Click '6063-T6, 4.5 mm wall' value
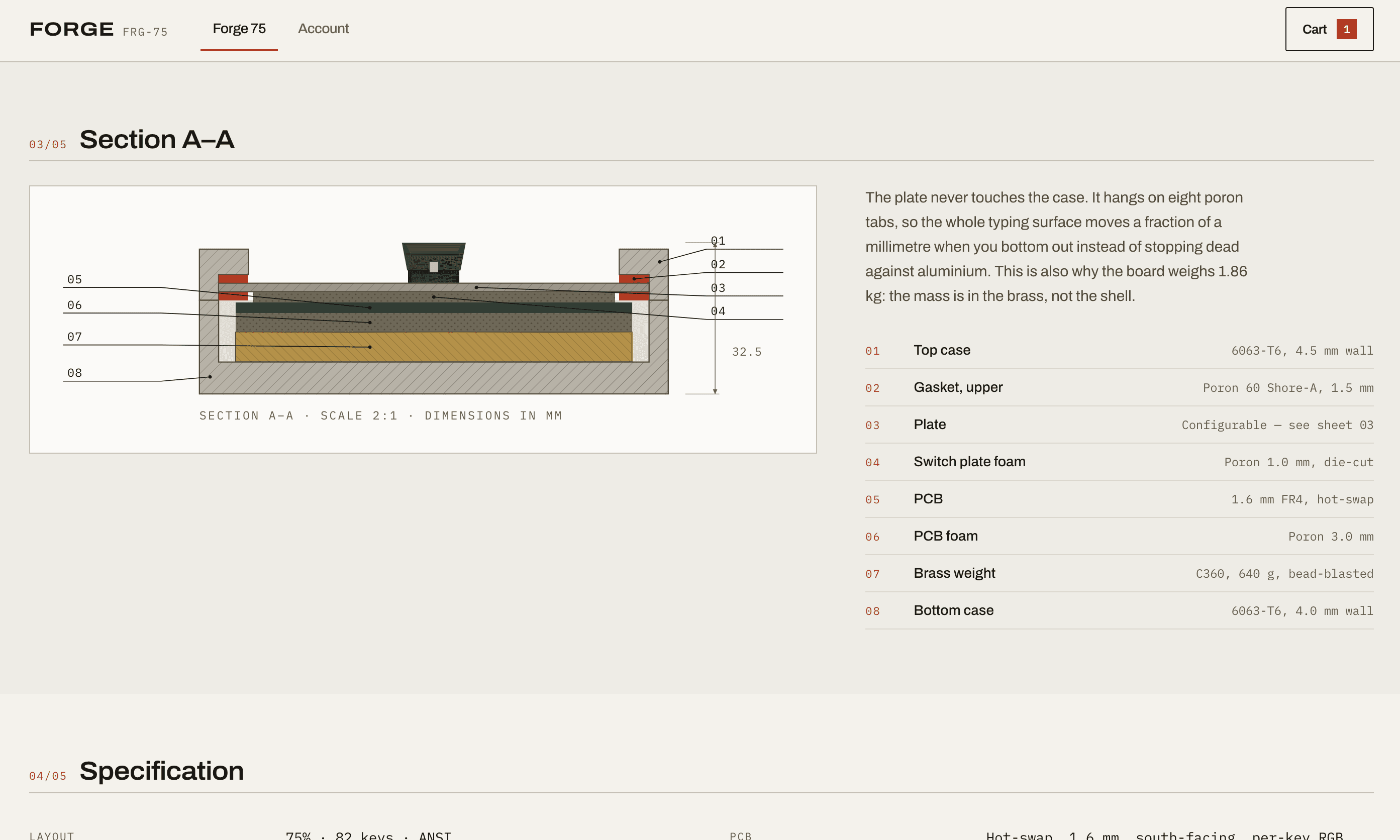The image size is (1400, 840). click(x=1302, y=351)
